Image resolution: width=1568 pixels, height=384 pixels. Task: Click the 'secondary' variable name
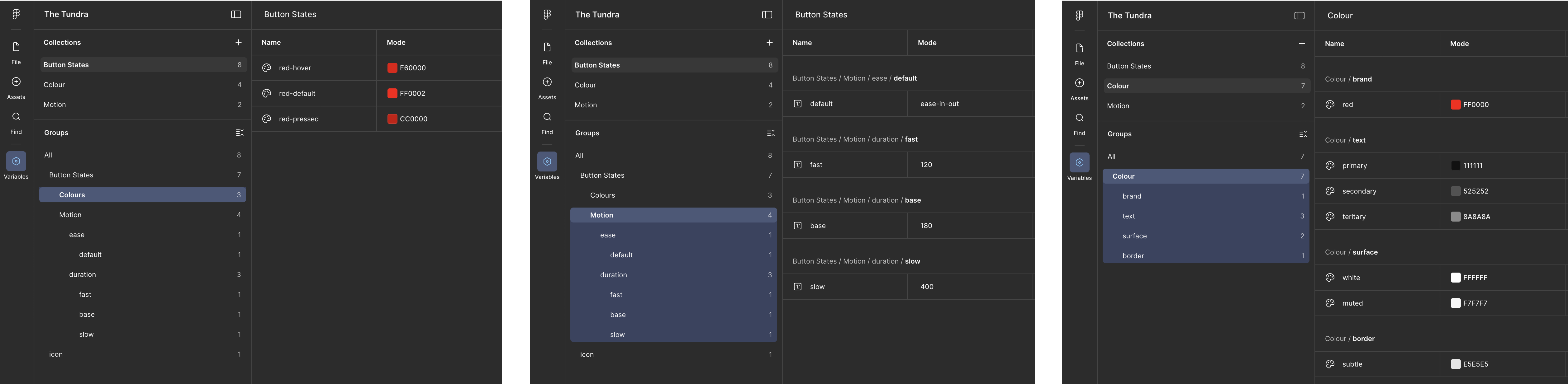1359,191
